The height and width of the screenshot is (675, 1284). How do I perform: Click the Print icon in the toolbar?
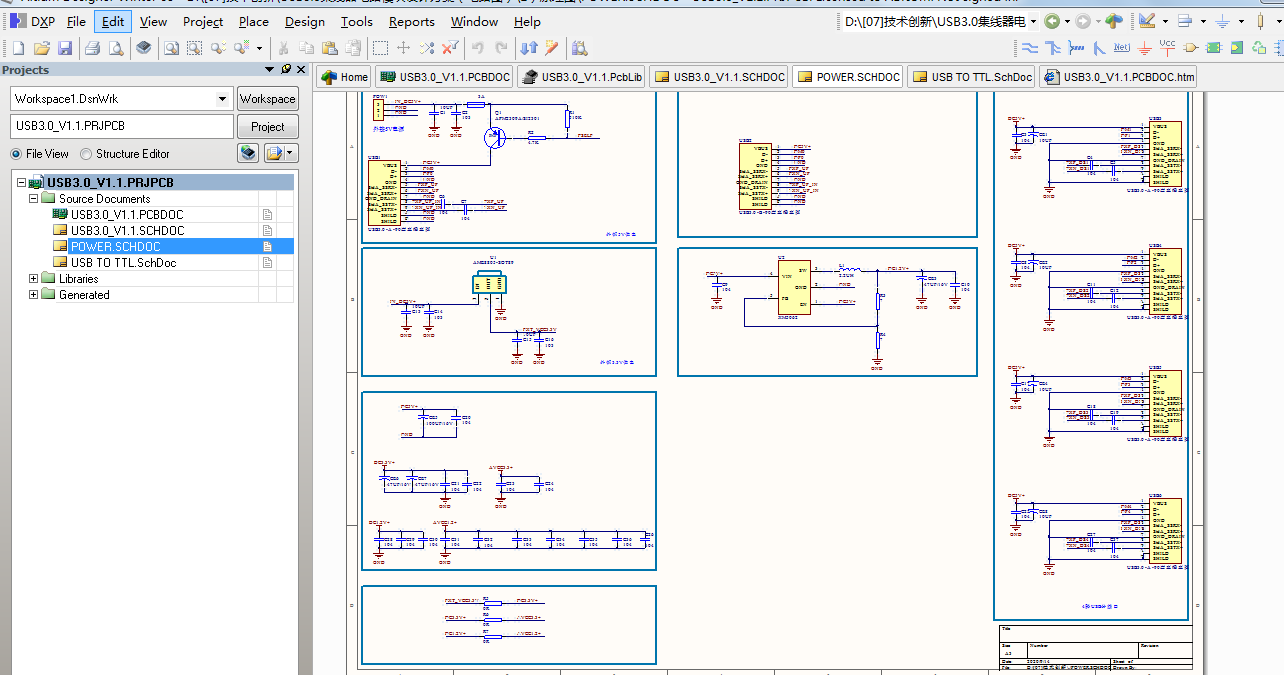click(92, 47)
